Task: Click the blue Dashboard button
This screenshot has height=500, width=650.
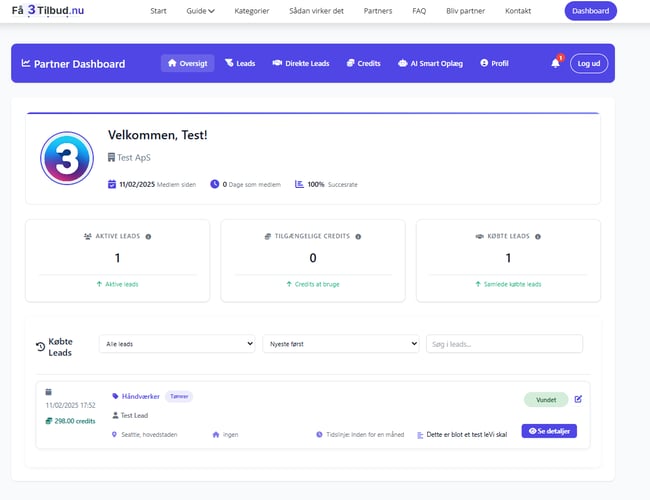Action: (x=590, y=11)
